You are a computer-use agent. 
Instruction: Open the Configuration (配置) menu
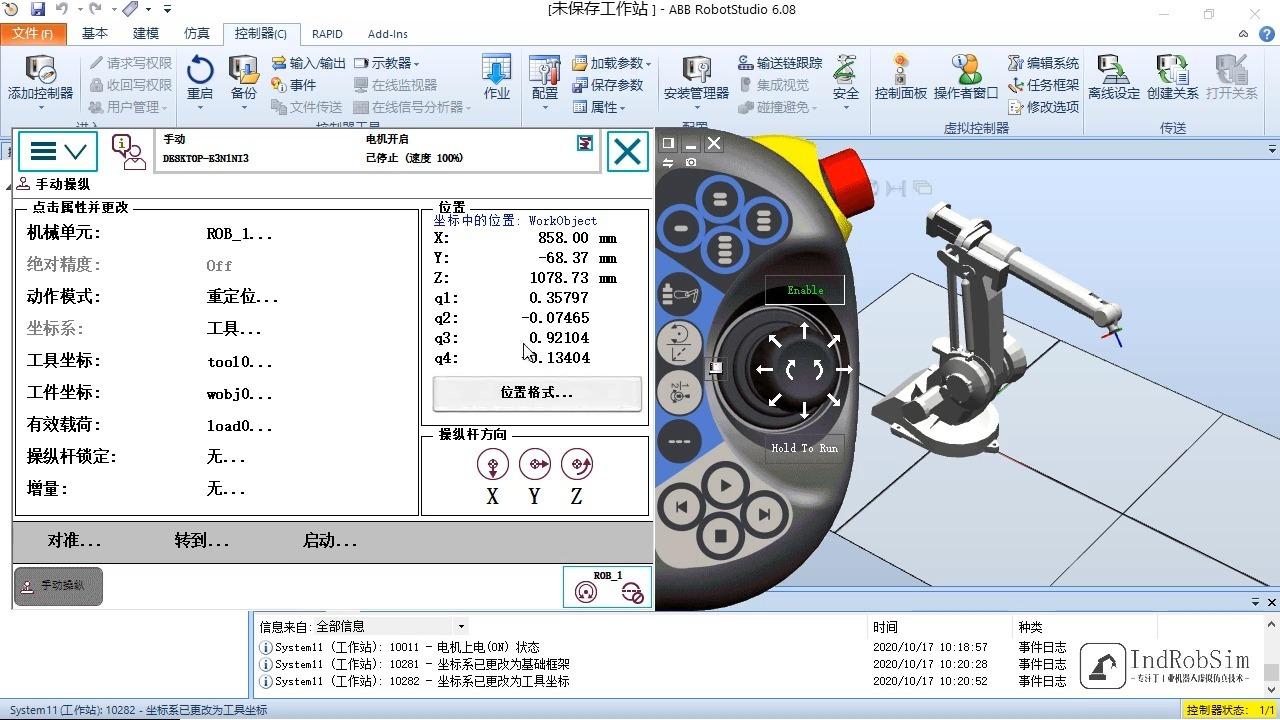pyautogui.click(x=545, y=79)
